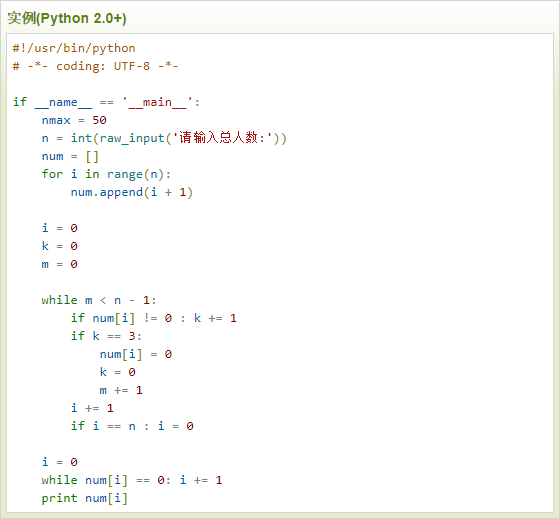Click the heading 实例(Python 2.0+)

click(67, 18)
